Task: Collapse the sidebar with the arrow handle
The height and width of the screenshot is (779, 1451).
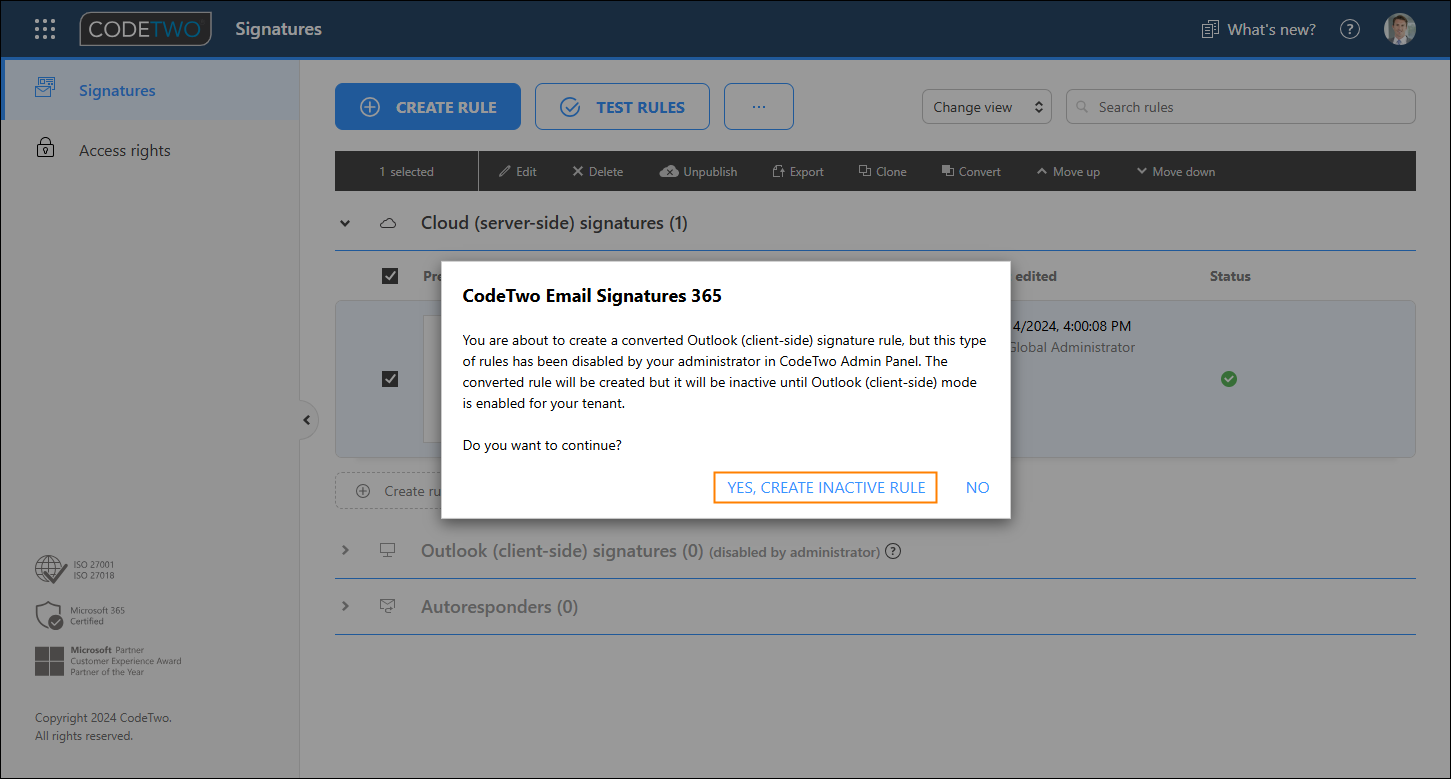Action: click(307, 420)
